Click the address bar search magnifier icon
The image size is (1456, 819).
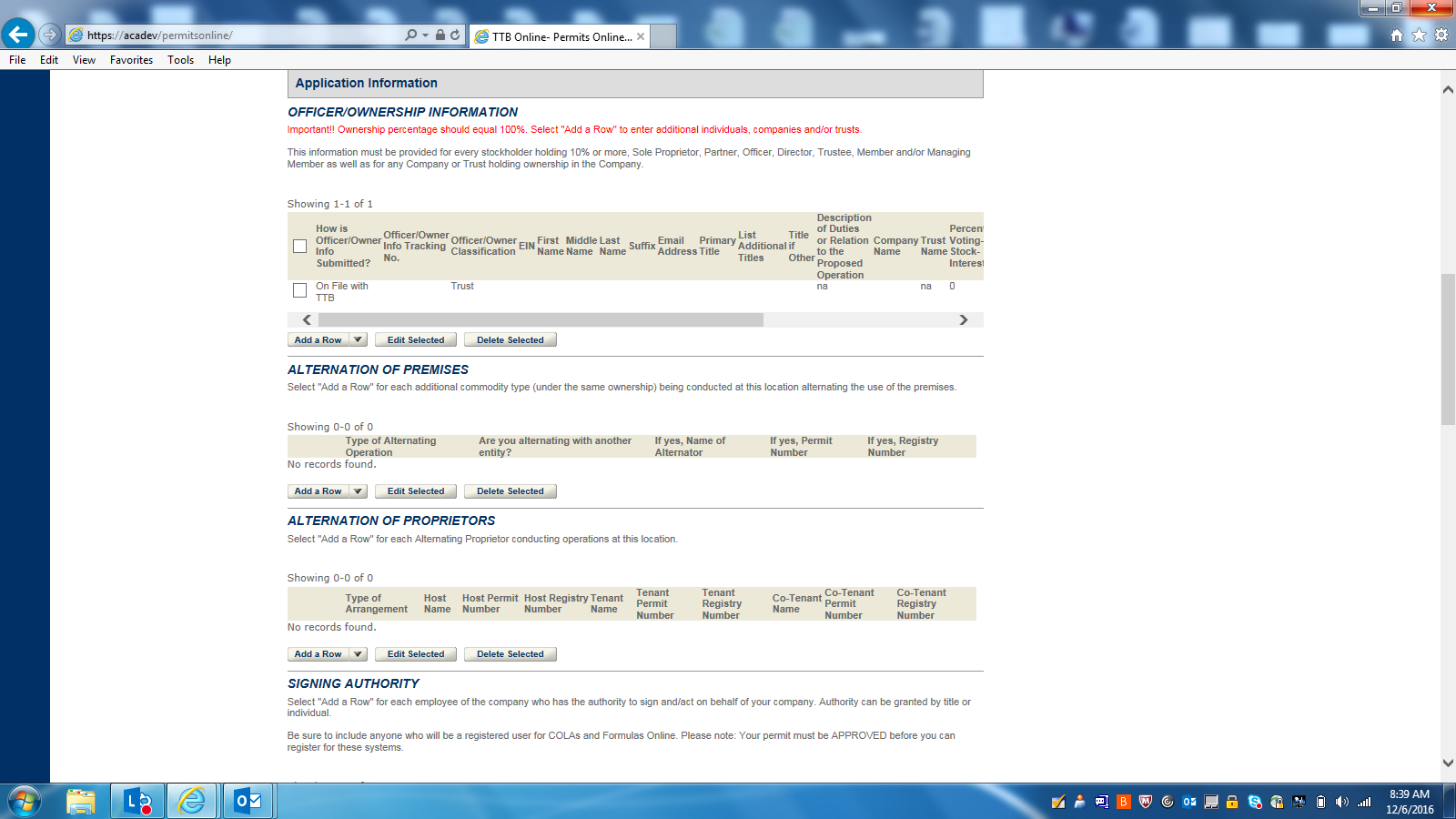click(x=411, y=35)
